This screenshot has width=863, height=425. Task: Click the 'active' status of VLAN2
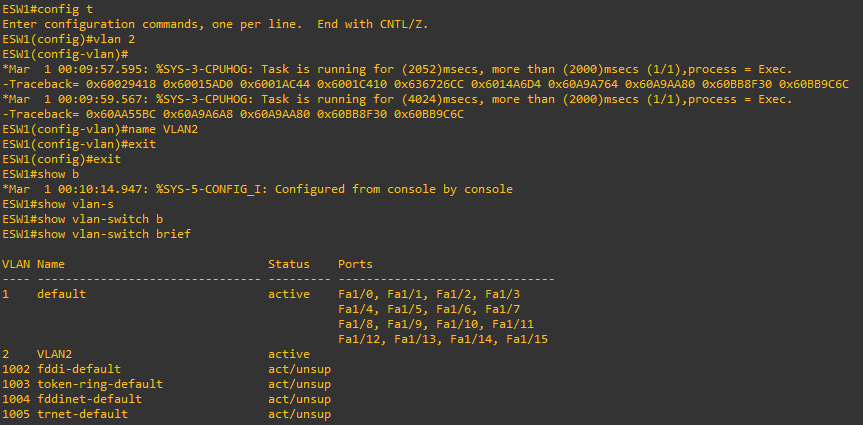coord(289,354)
